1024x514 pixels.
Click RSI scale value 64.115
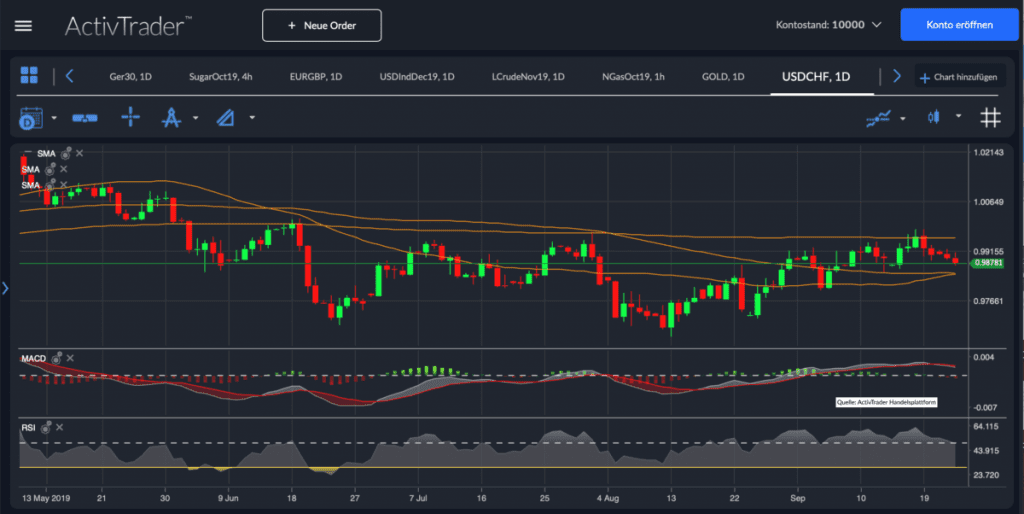point(986,426)
